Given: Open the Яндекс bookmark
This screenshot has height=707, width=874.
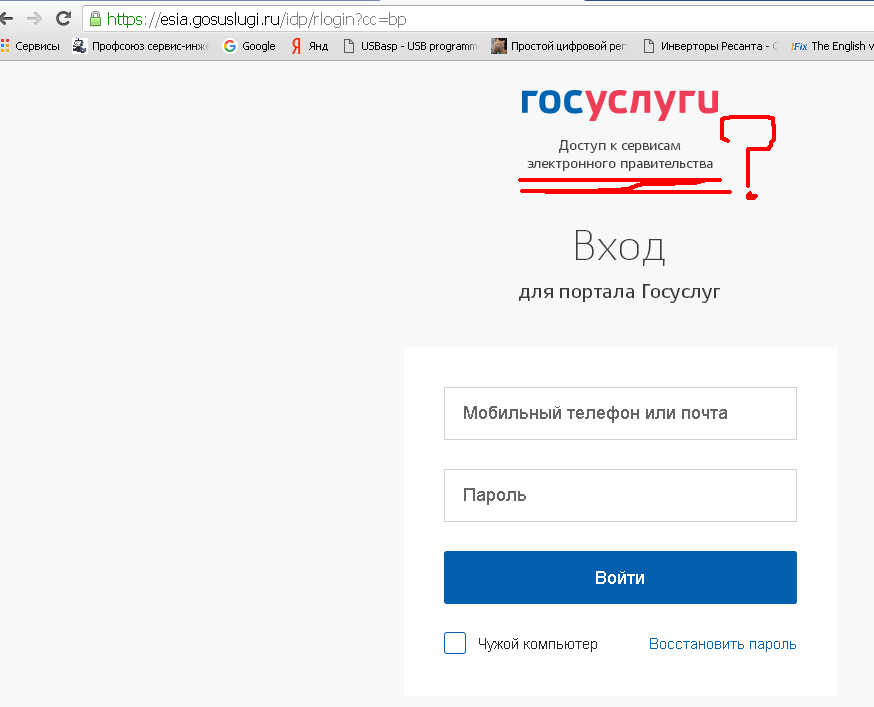Looking at the screenshot, I should tap(309, 46).
